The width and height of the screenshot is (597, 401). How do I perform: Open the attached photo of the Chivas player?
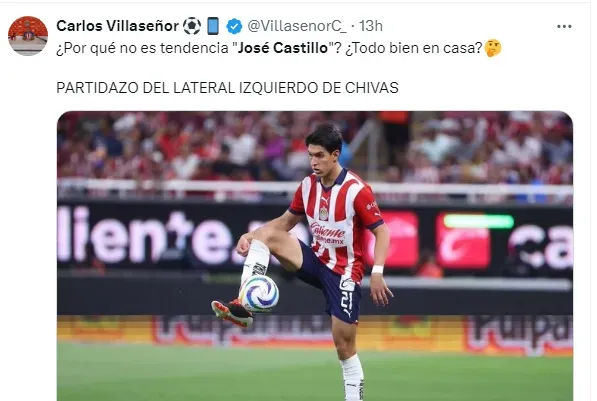pyautogui.click(x=315, y=256)
